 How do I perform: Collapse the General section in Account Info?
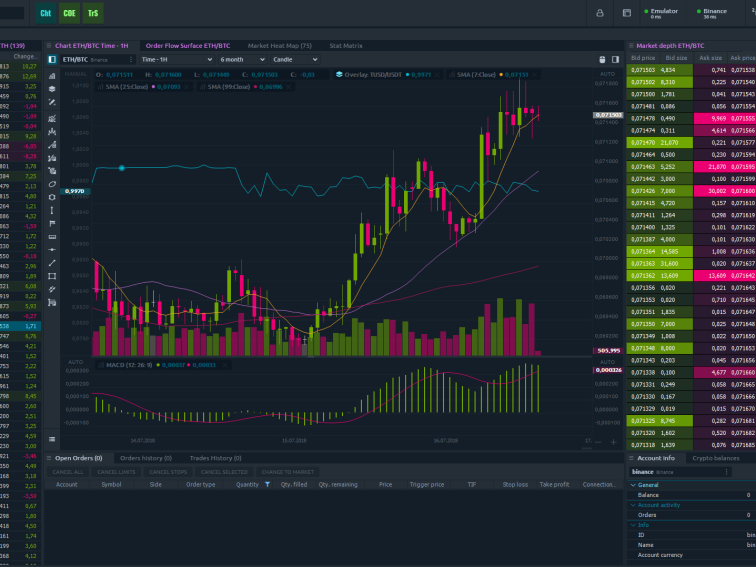[633, 485]
